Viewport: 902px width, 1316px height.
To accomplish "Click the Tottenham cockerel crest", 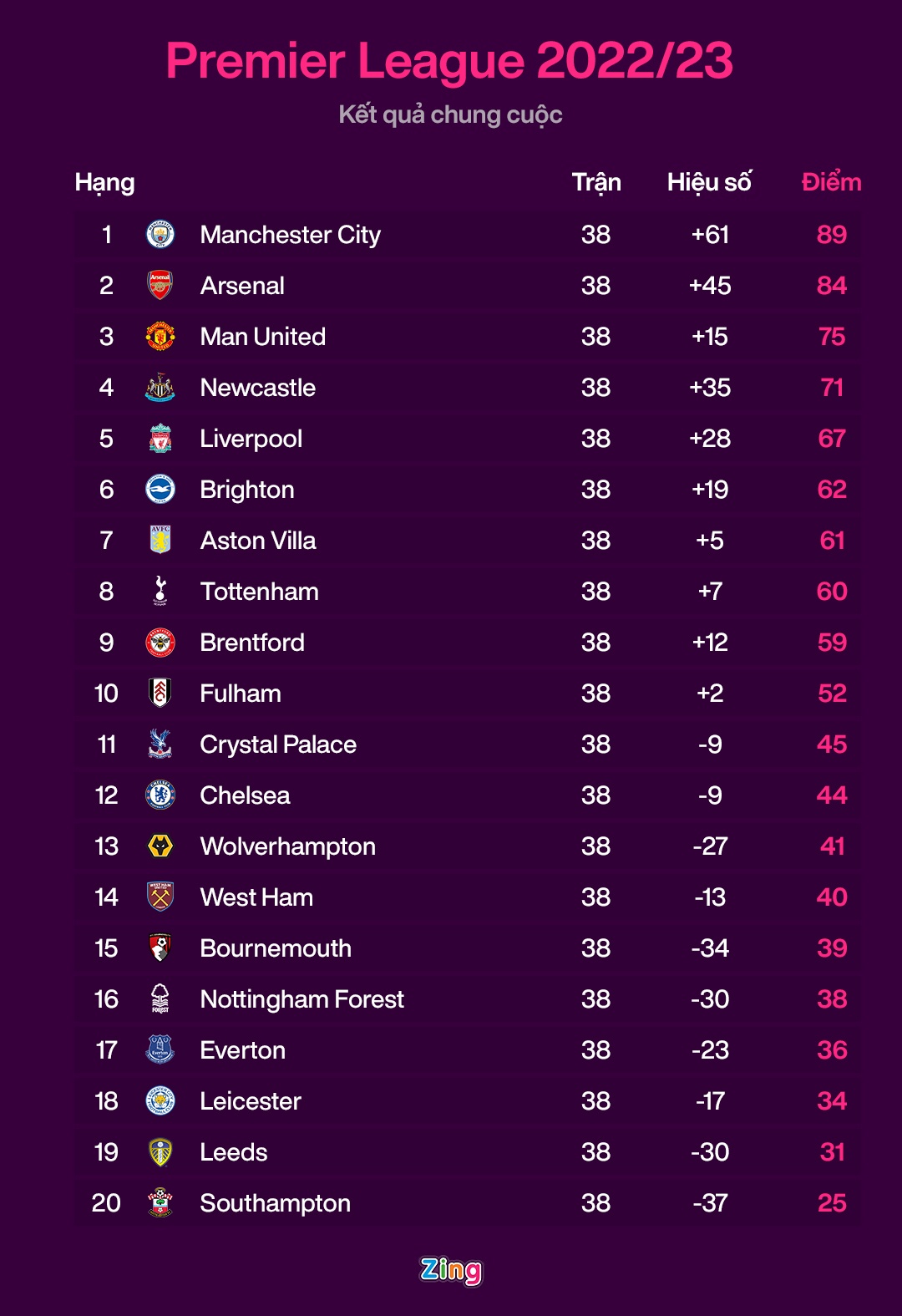I will tap(160, 592).
